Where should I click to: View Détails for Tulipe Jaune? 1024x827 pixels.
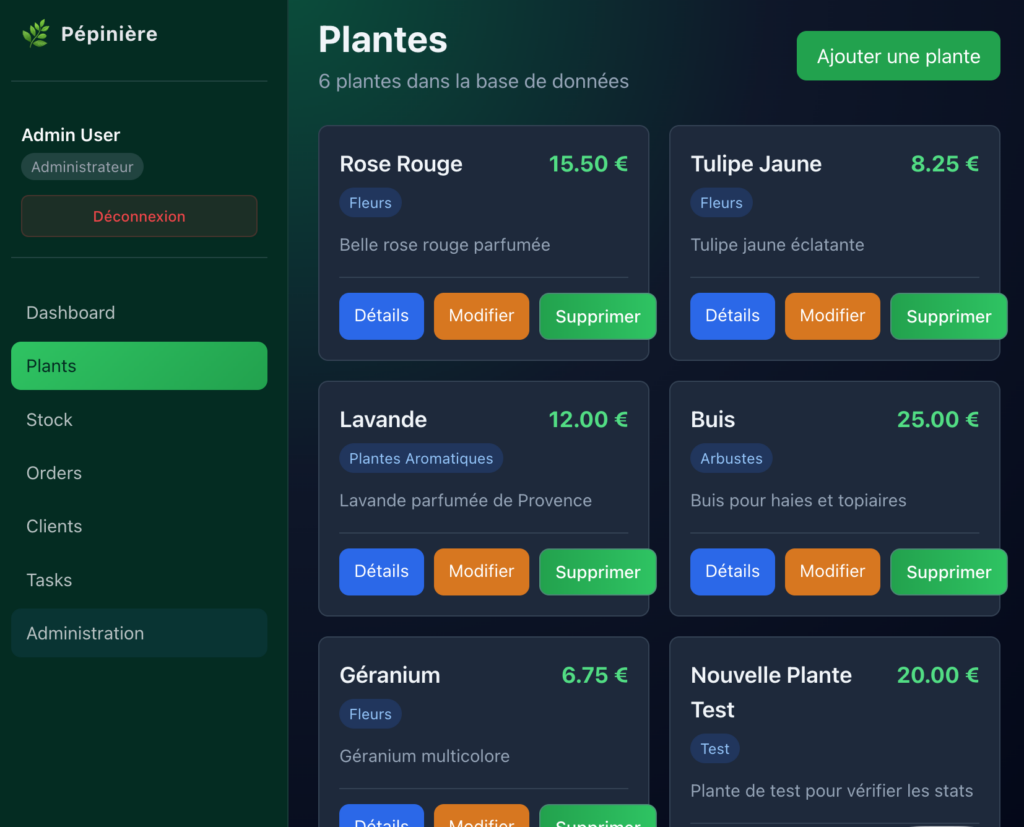click(x=733, y=316)
